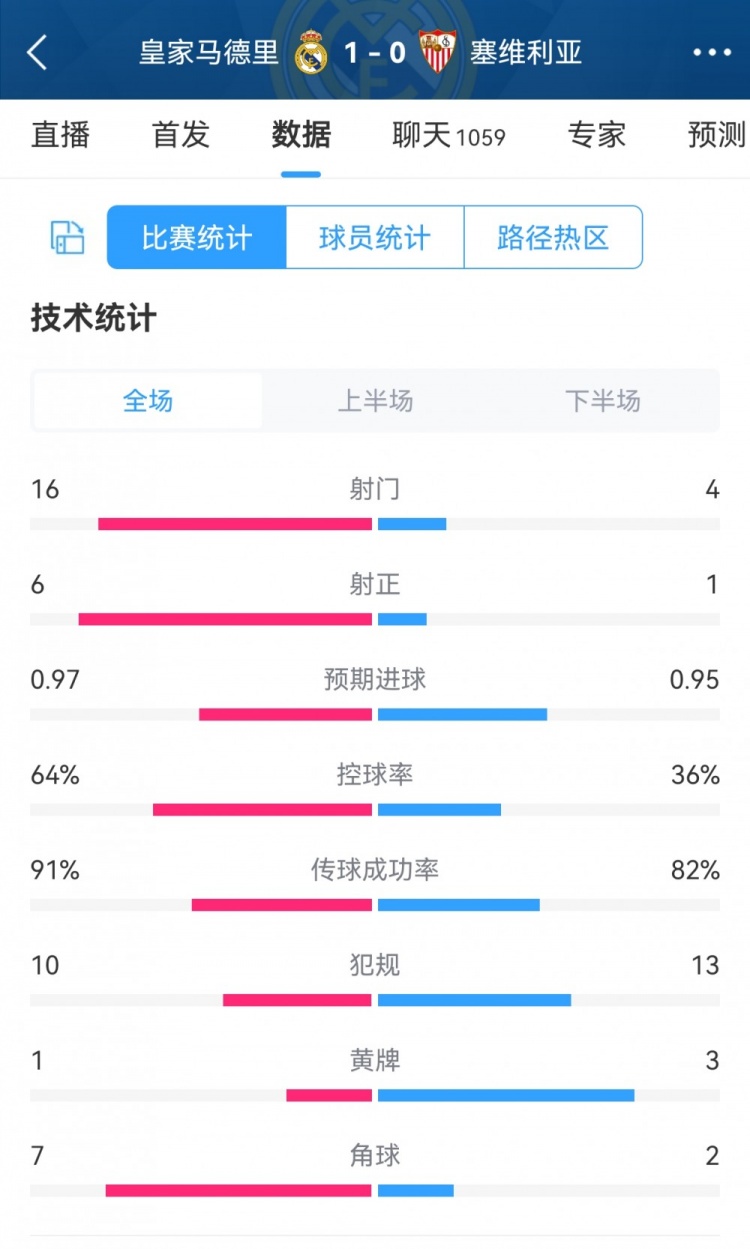Tap the 皇家马德里 team name
Image resolution: width=750 pixels, height=1249 pixels.
pyautogui.click(x=209, y=53)
